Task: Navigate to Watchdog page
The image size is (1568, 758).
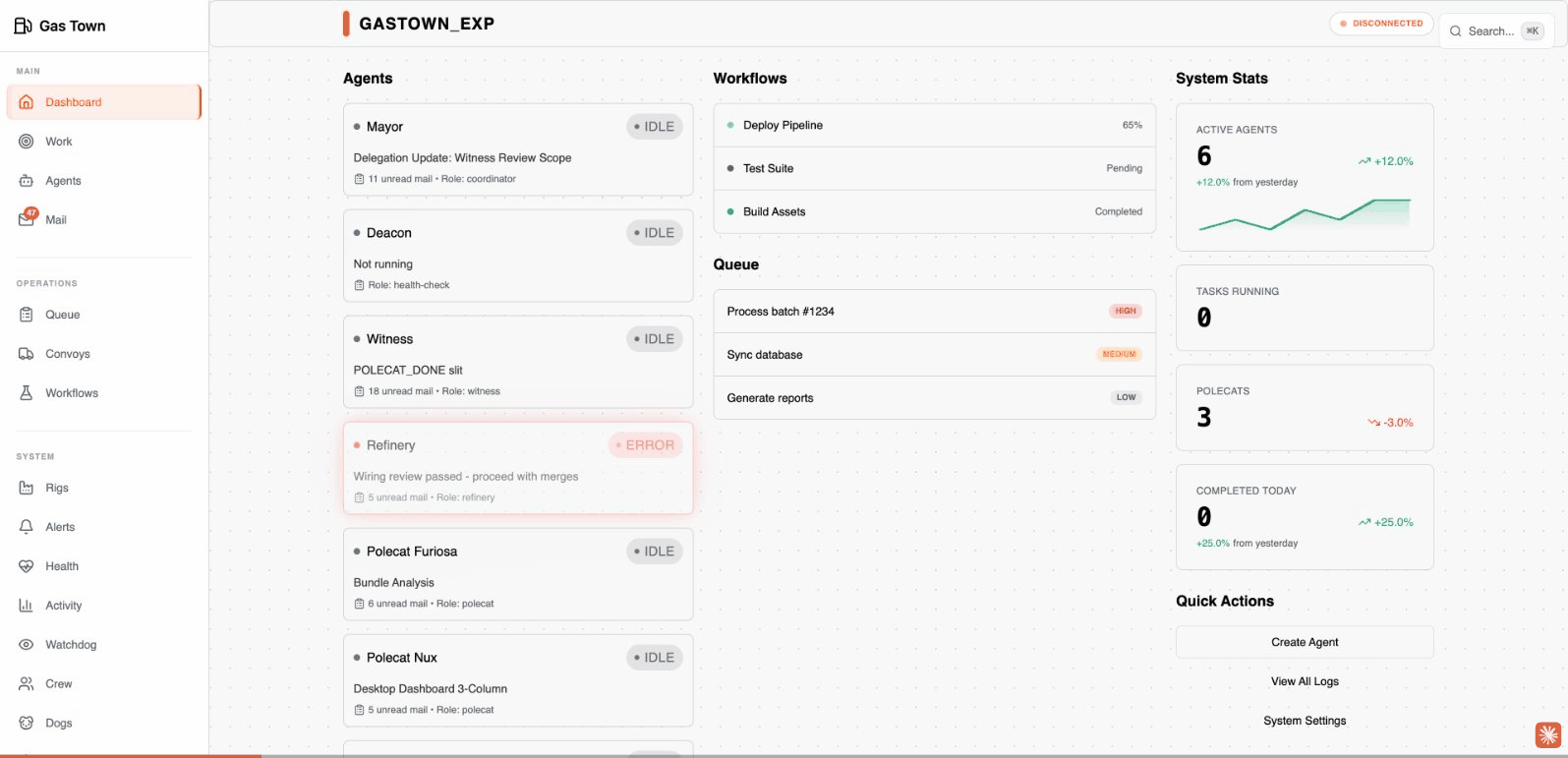Action: 103,645
